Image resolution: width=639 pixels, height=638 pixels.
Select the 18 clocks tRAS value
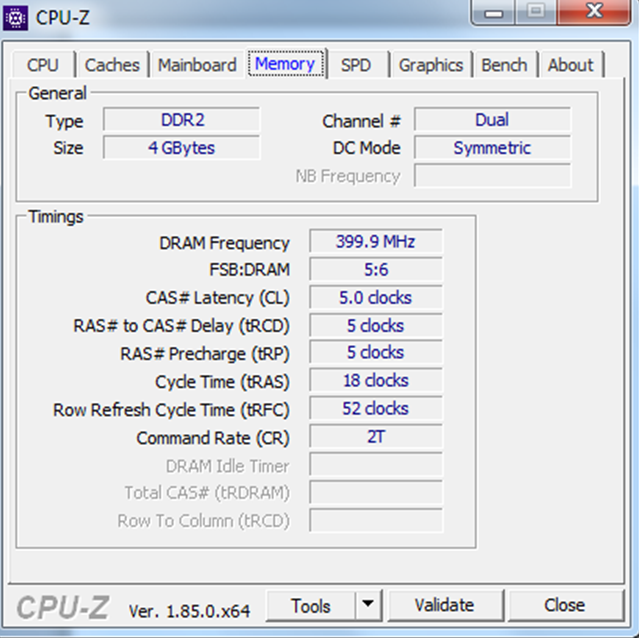(376, 381)
